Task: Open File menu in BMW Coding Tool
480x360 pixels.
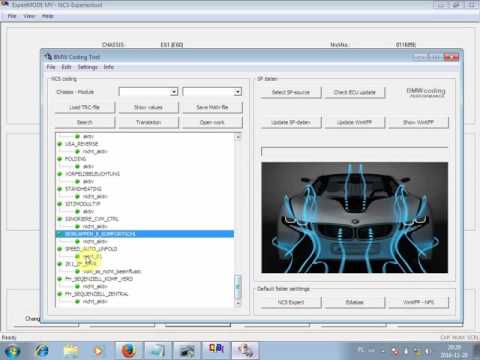Action: point(51,67)
